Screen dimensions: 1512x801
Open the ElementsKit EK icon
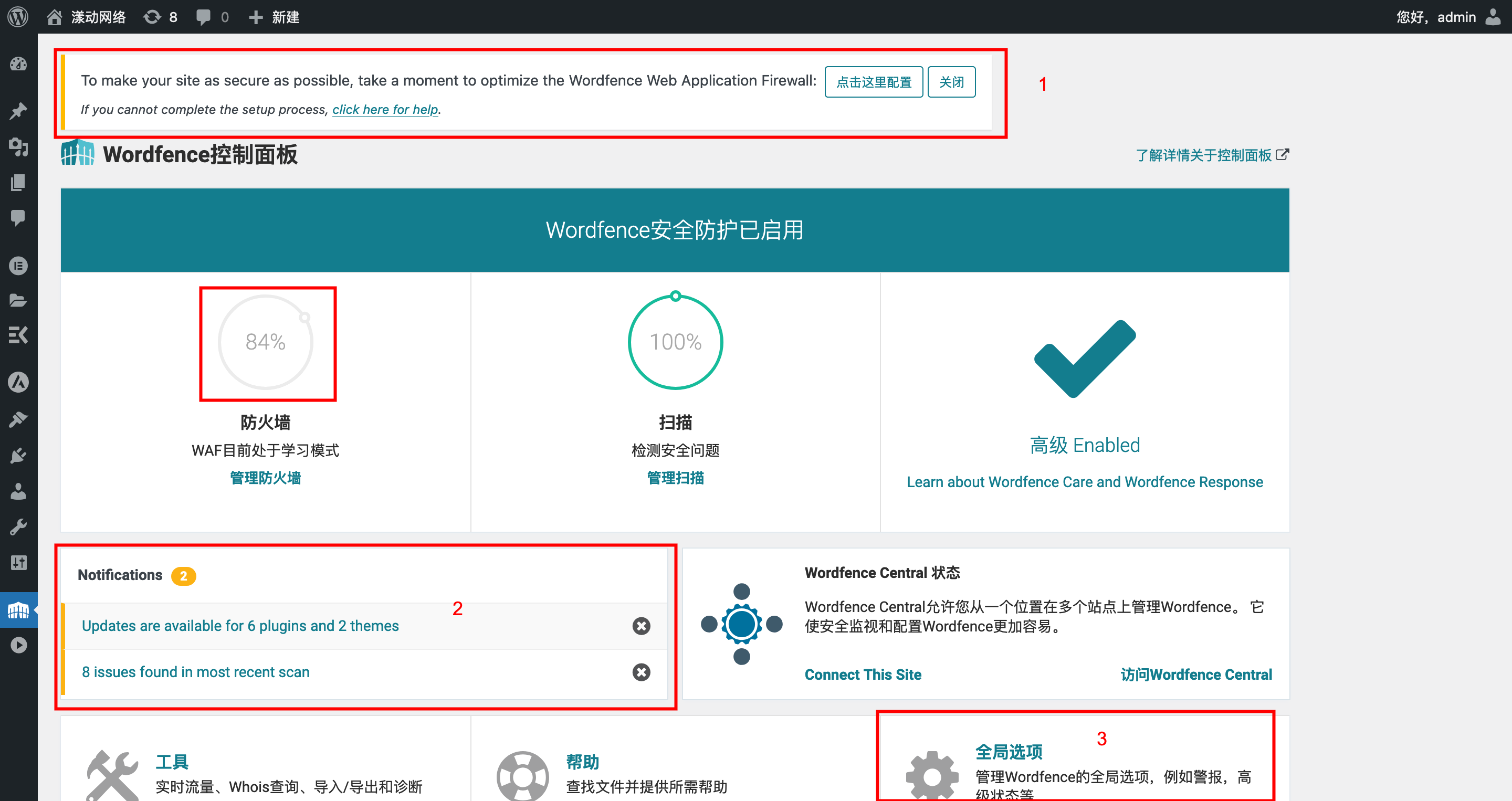(x=18, y=335)
